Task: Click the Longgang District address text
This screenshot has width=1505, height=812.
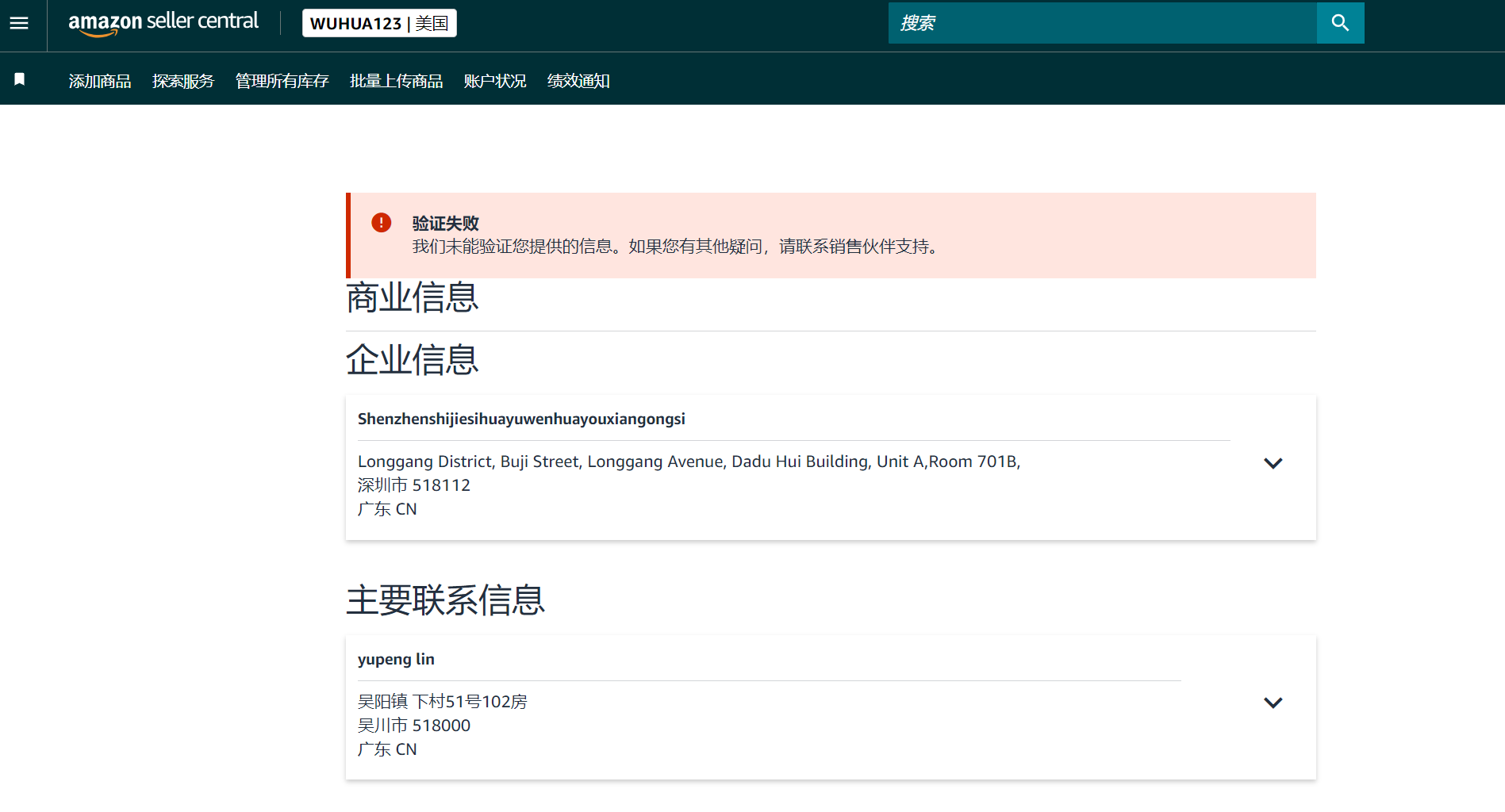Action: click(689, 462)
